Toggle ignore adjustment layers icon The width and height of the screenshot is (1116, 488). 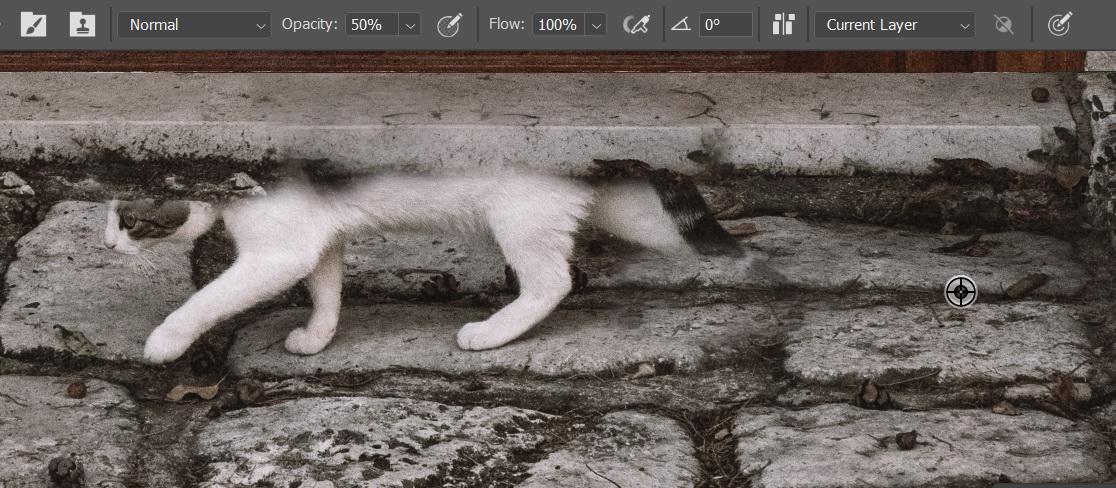tap(1006, 25)
